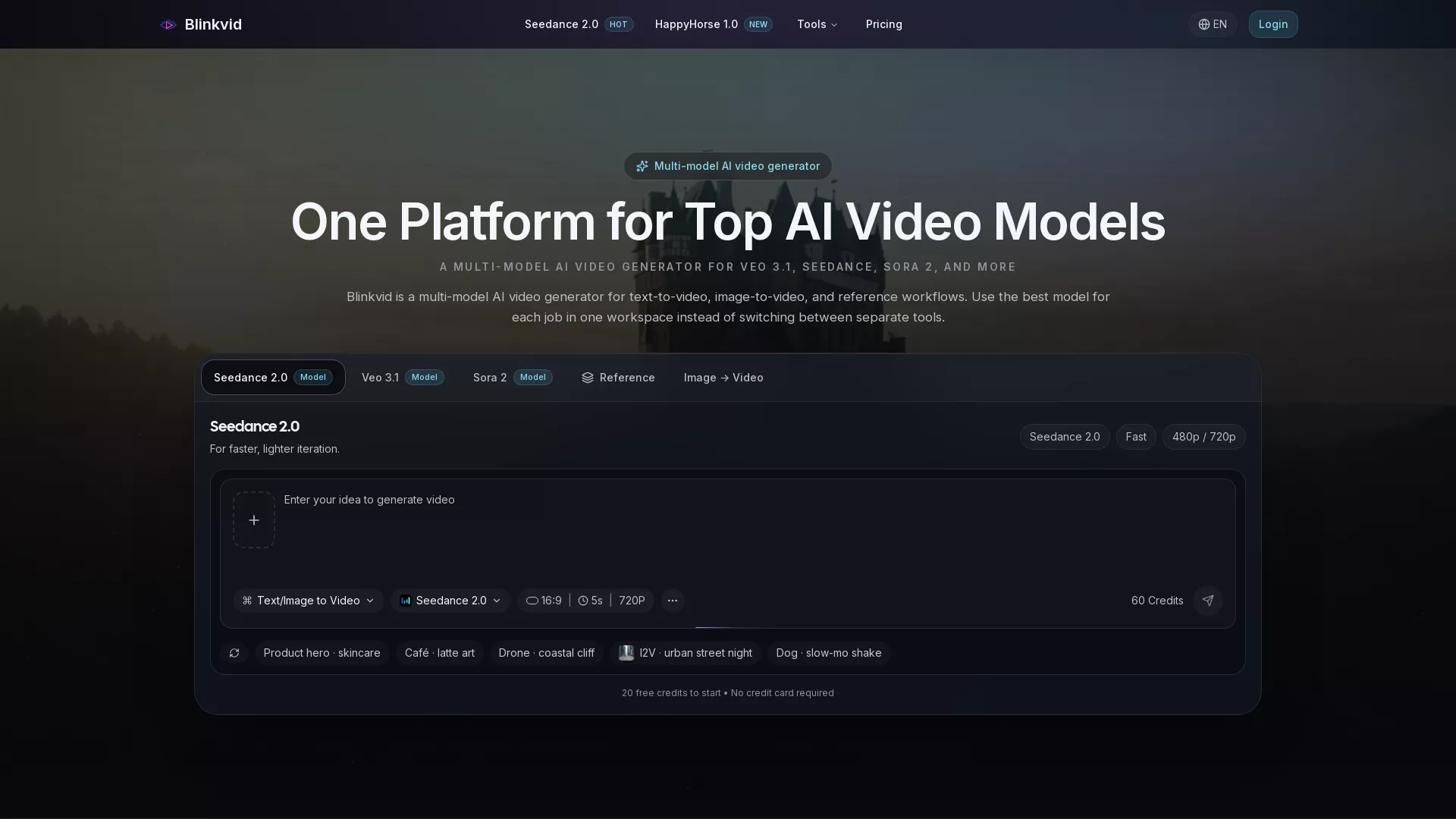This screenshot has height=819, width=1456.
Task: Click the layers icon on the Reference tab
Action: coord(588,378)
